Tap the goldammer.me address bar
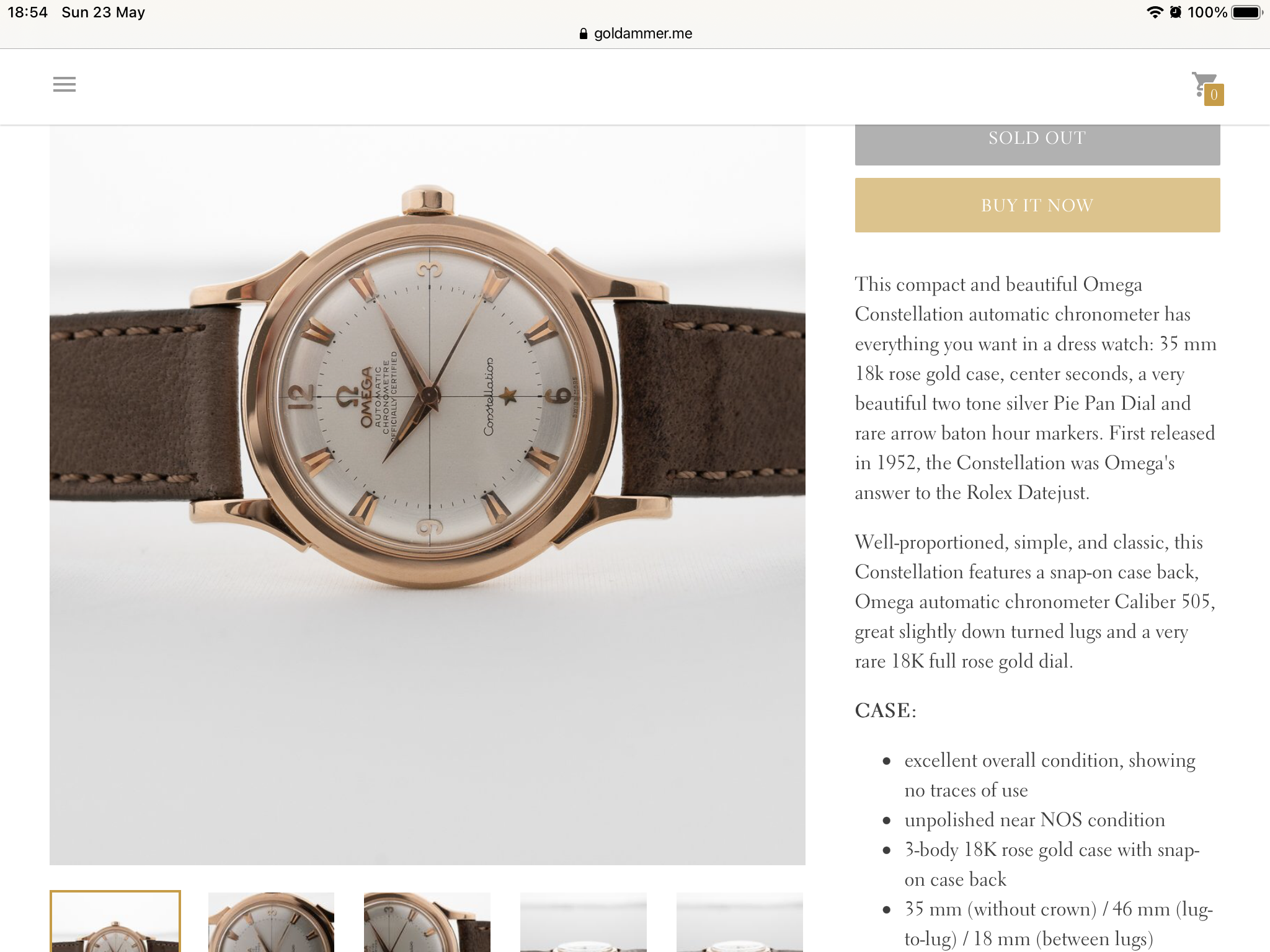This screenshot has height=952, width=1270. [636, 33]
